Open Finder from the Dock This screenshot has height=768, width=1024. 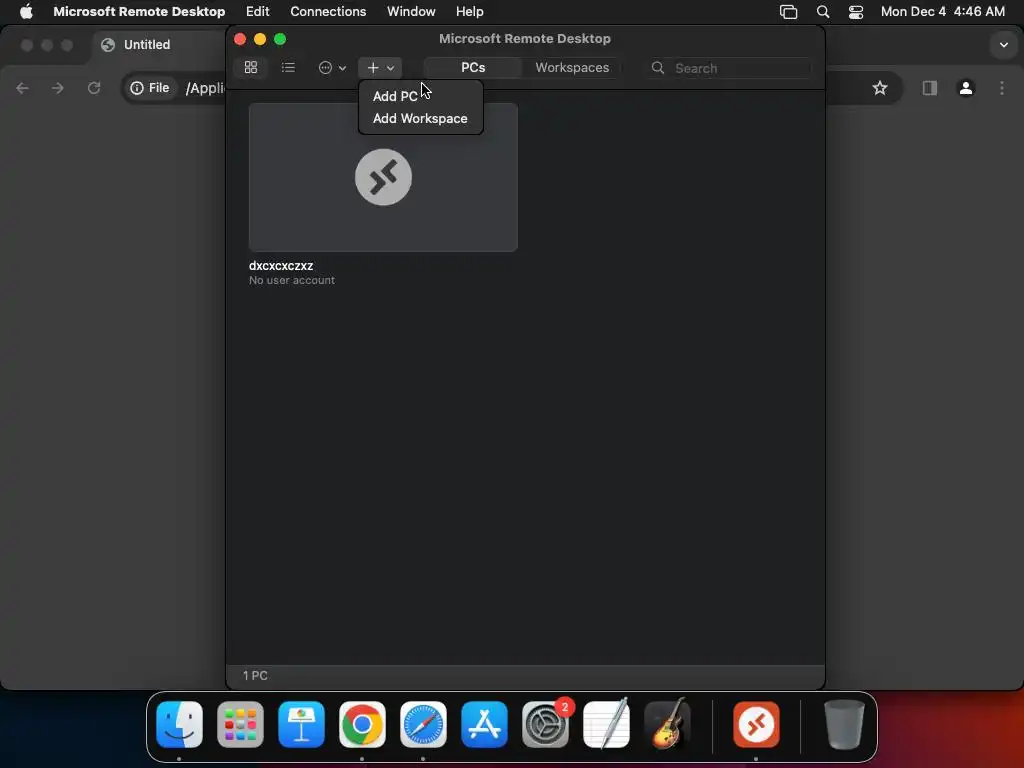(180, 724)
